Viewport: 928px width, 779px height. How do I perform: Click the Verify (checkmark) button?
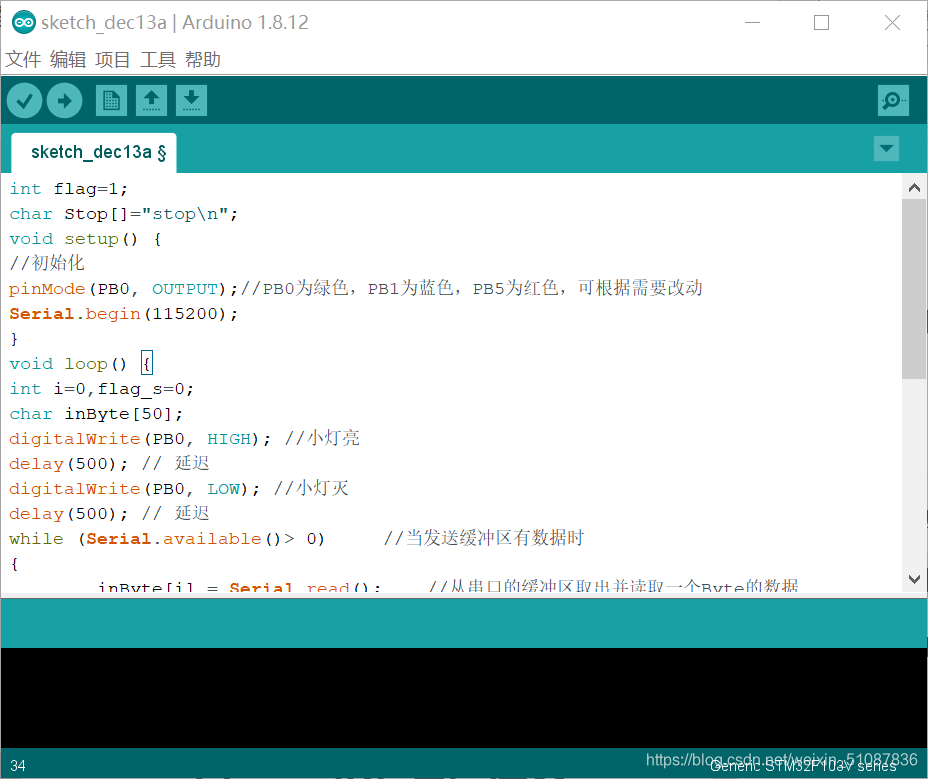pos(24,101)
